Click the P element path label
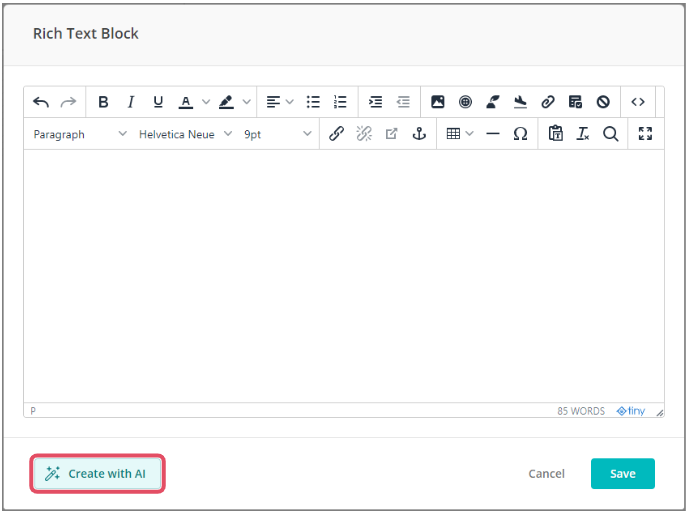Viewport: 689px width, 512px height. coord(33,411)
